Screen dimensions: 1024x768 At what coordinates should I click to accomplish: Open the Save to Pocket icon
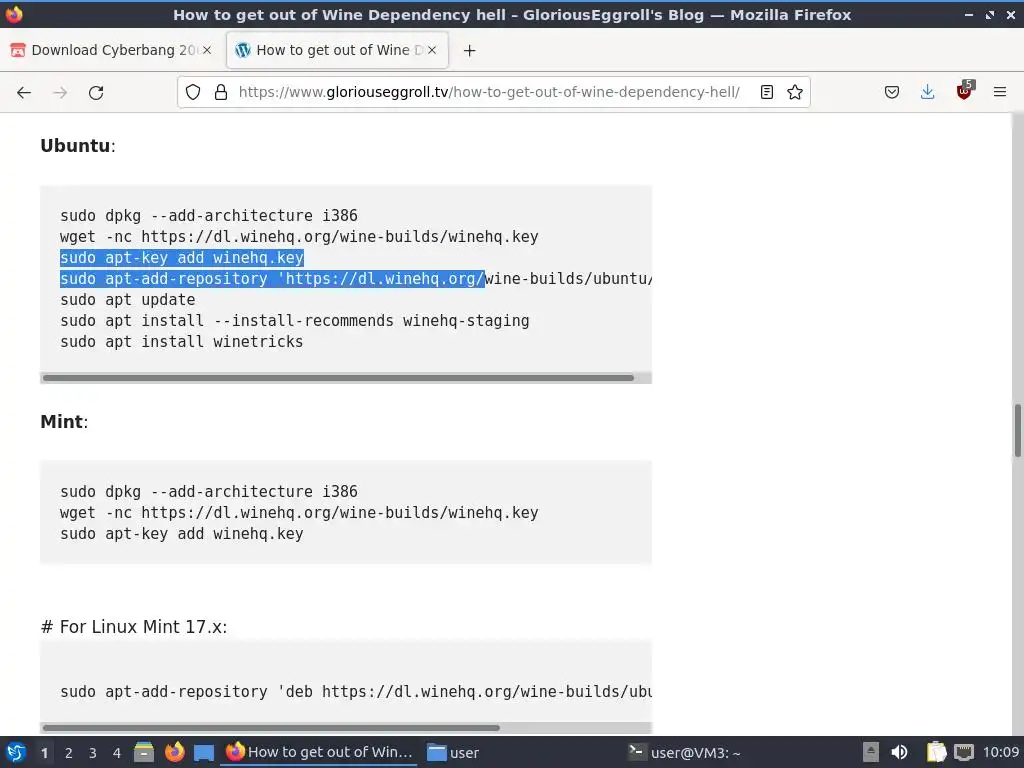(891, 92)
